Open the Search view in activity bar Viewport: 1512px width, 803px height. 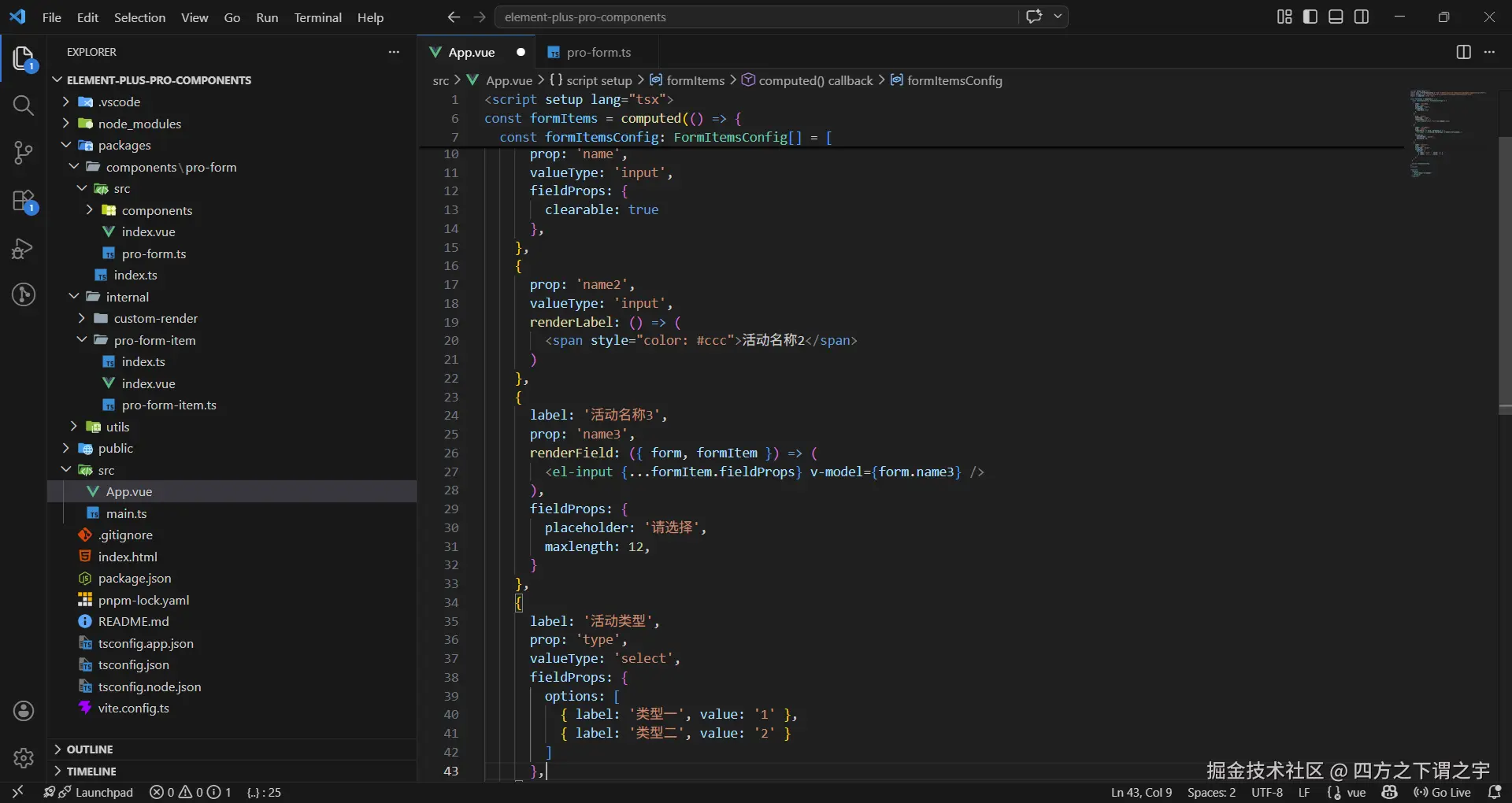coord(24,105)
